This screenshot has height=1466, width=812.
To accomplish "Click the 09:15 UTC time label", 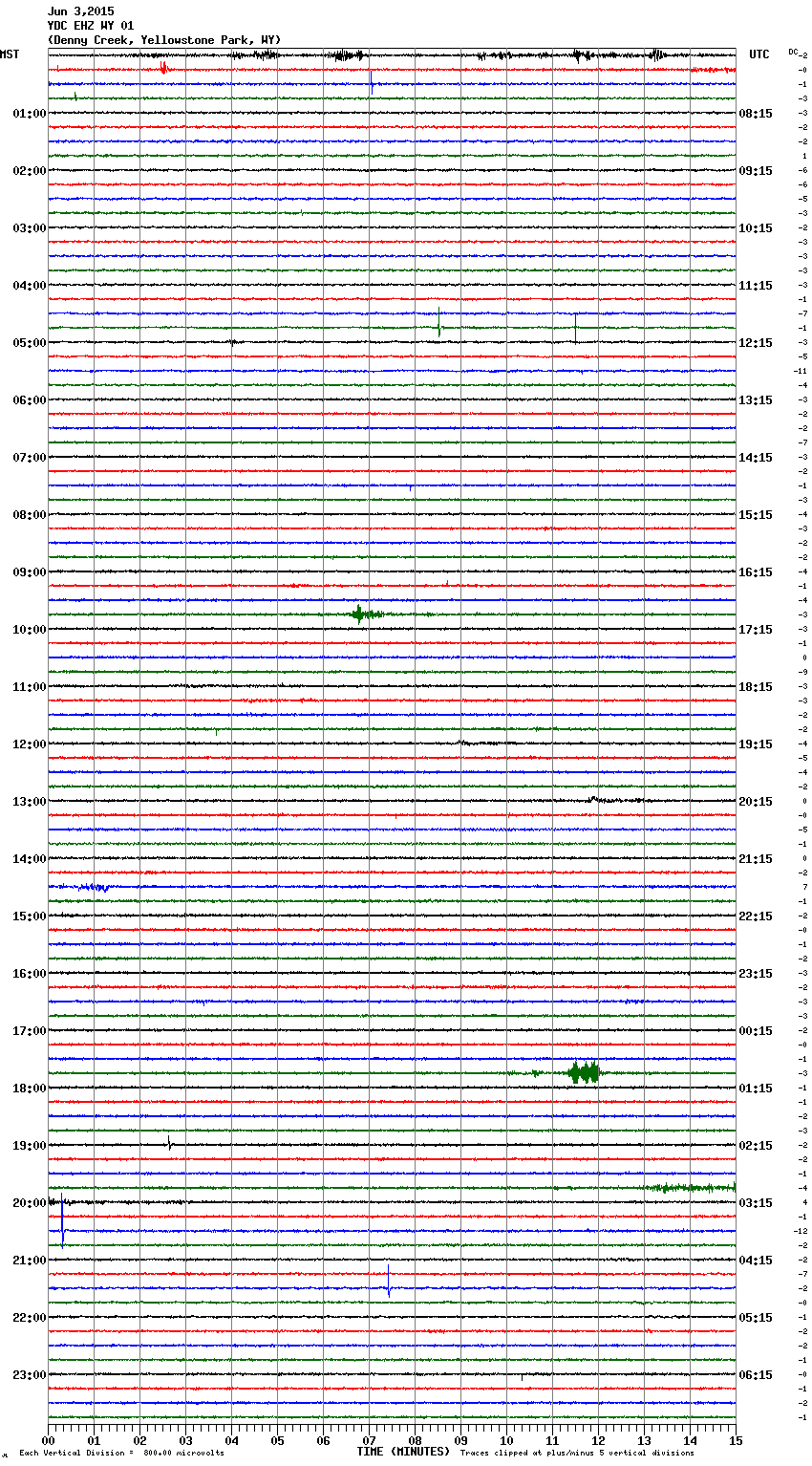I will [756, 171].
